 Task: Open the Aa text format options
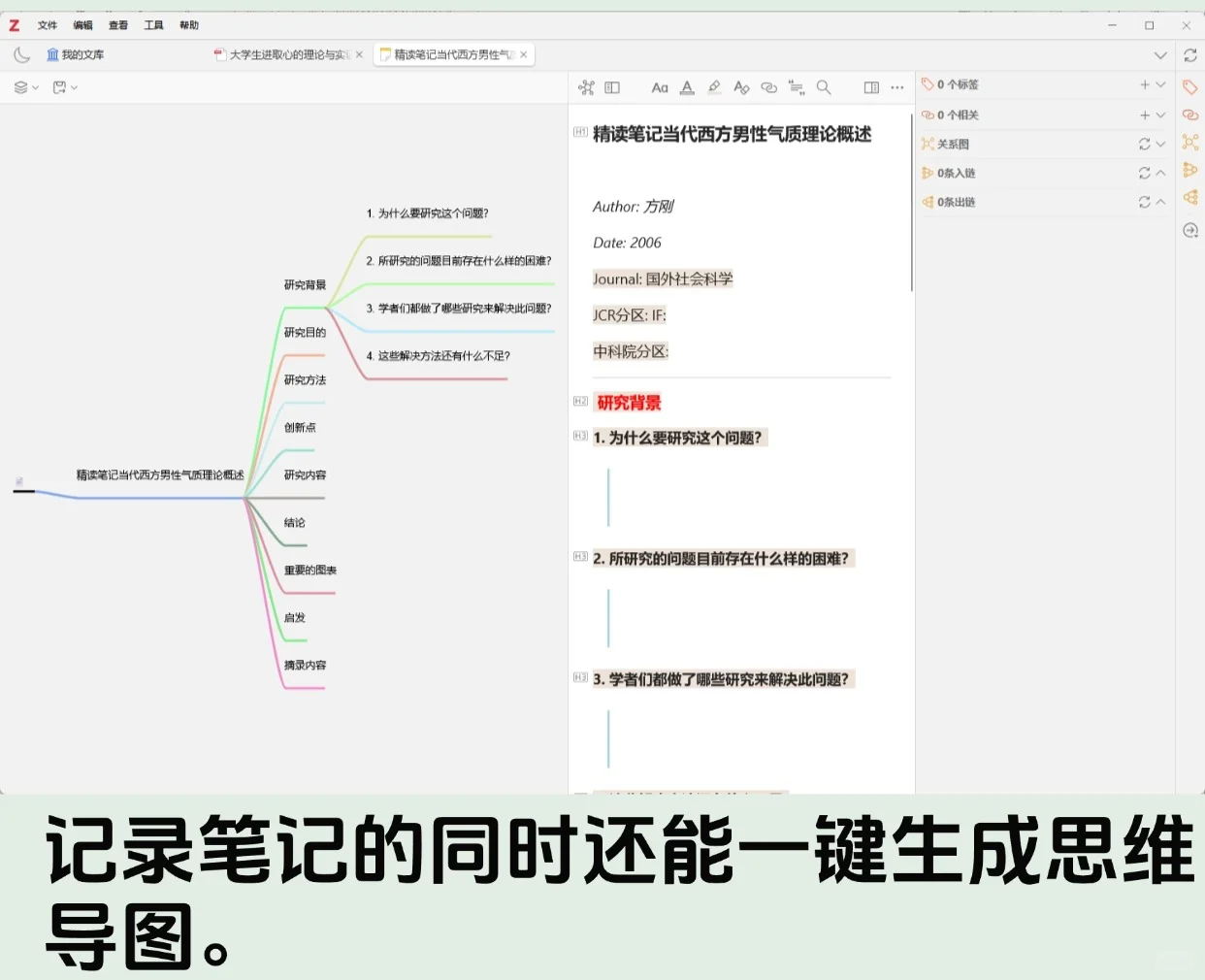click(660, 87)
